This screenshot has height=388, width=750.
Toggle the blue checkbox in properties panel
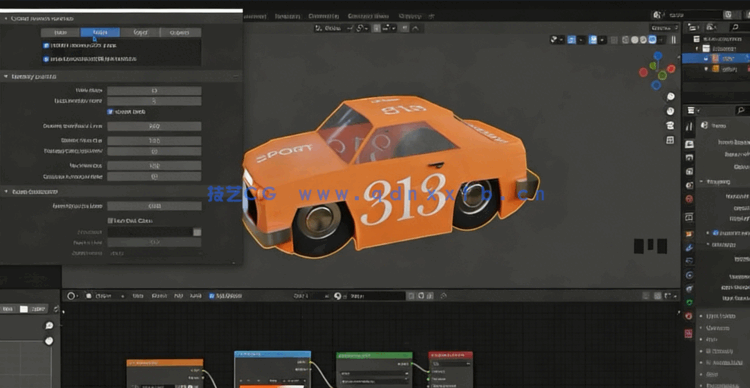coord(716,233)
